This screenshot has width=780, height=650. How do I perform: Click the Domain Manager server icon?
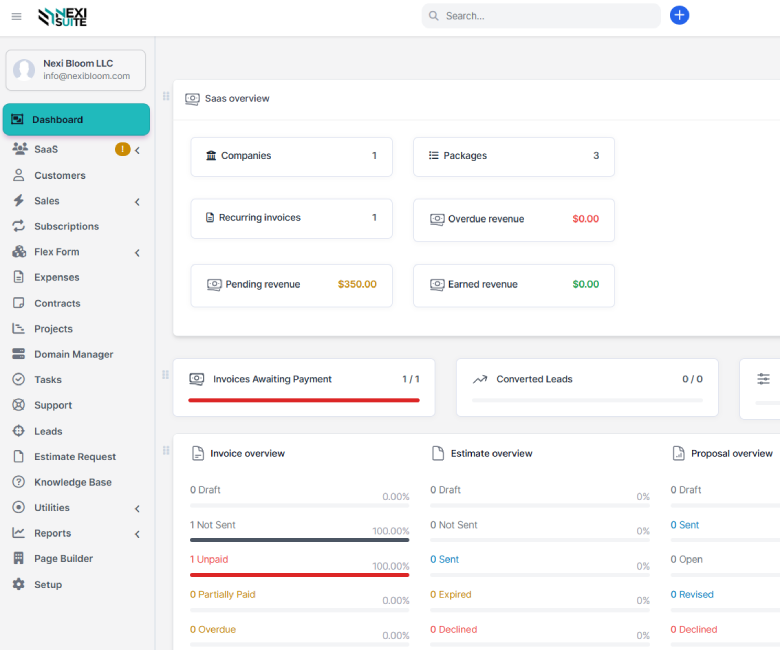[18, 354]
